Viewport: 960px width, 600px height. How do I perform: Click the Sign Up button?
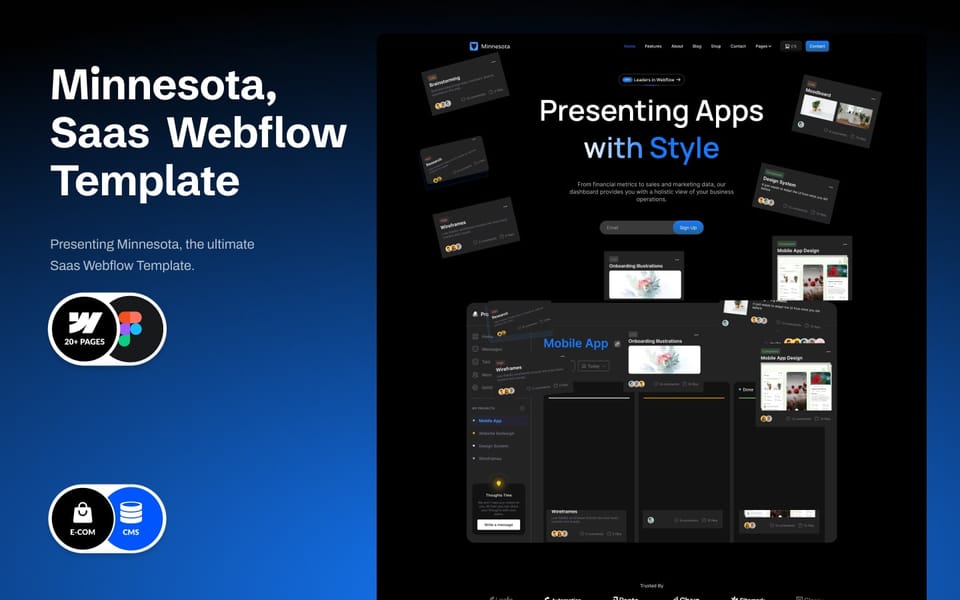pos(688,227)
